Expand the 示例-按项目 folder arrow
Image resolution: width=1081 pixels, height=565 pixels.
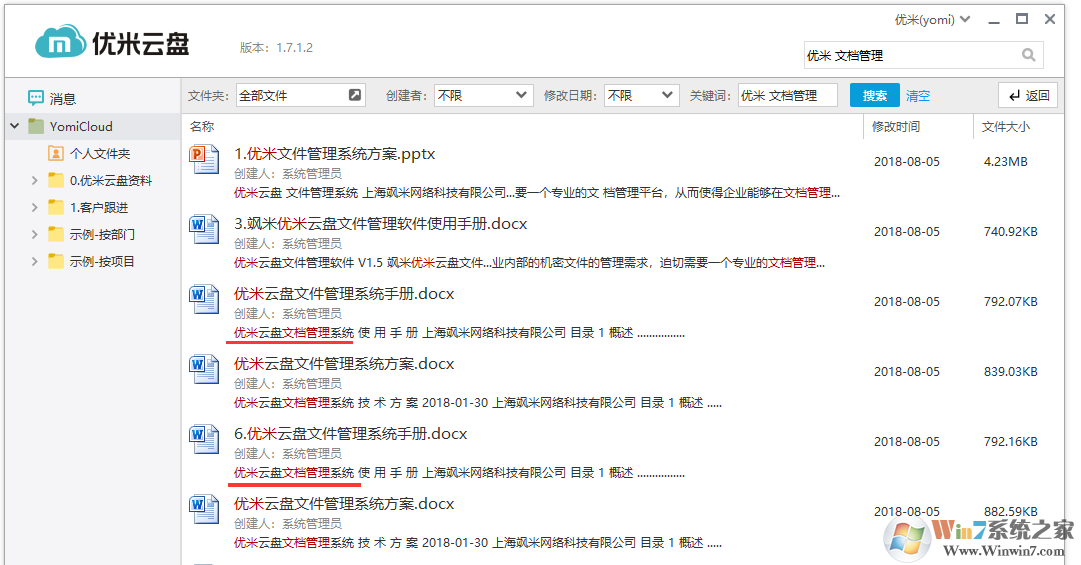pos(34,261)
